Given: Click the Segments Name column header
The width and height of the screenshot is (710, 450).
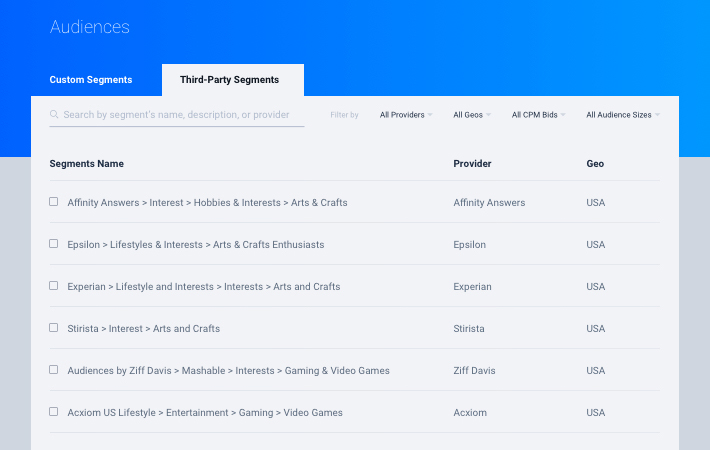Looking at the screenshot, I should 86,163.
